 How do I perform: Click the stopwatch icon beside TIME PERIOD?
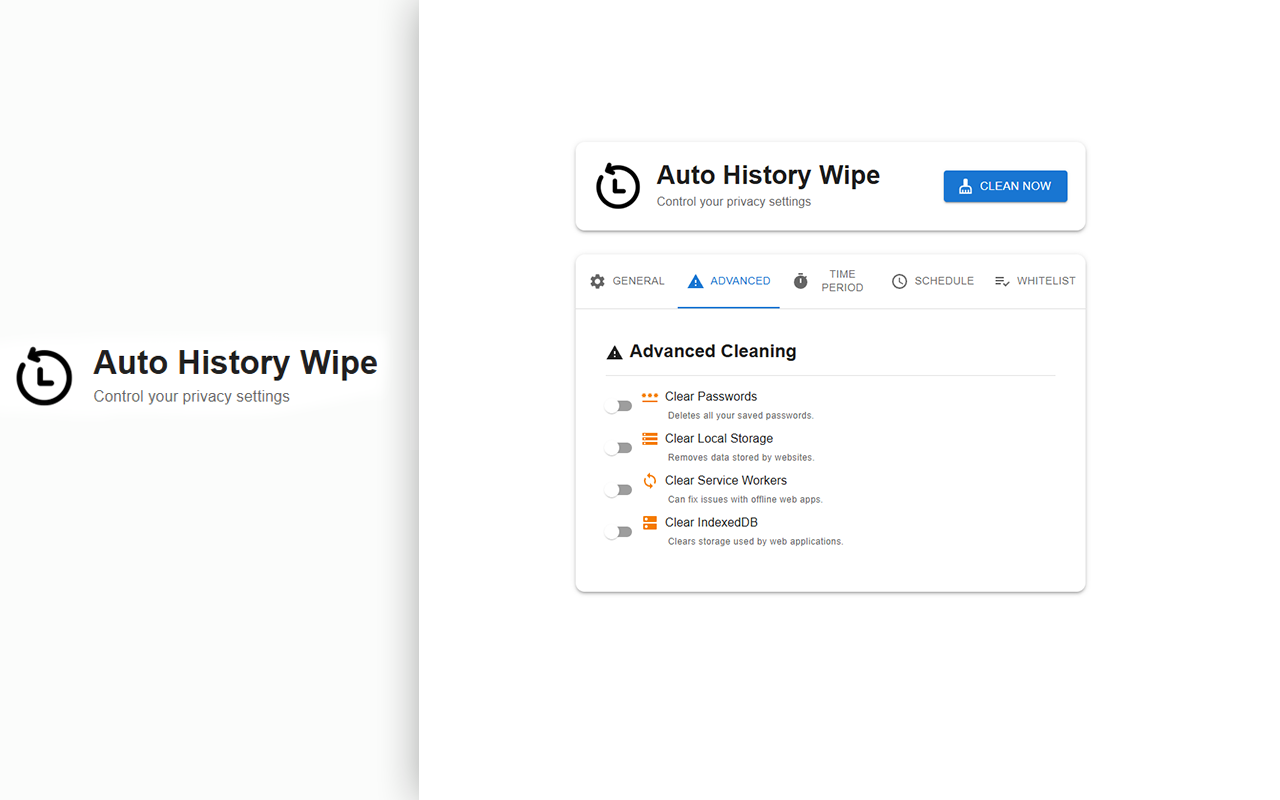pos(801,281)
